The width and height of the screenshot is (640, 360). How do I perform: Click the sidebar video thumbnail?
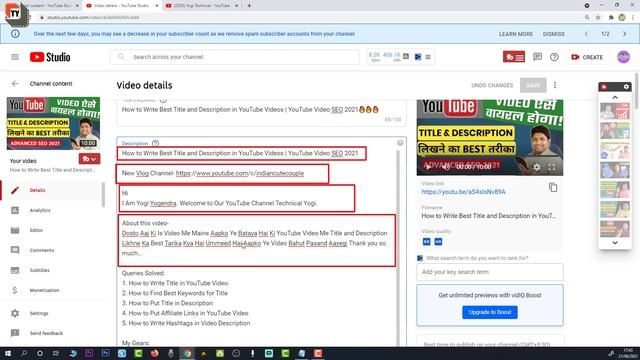(53, 123)
